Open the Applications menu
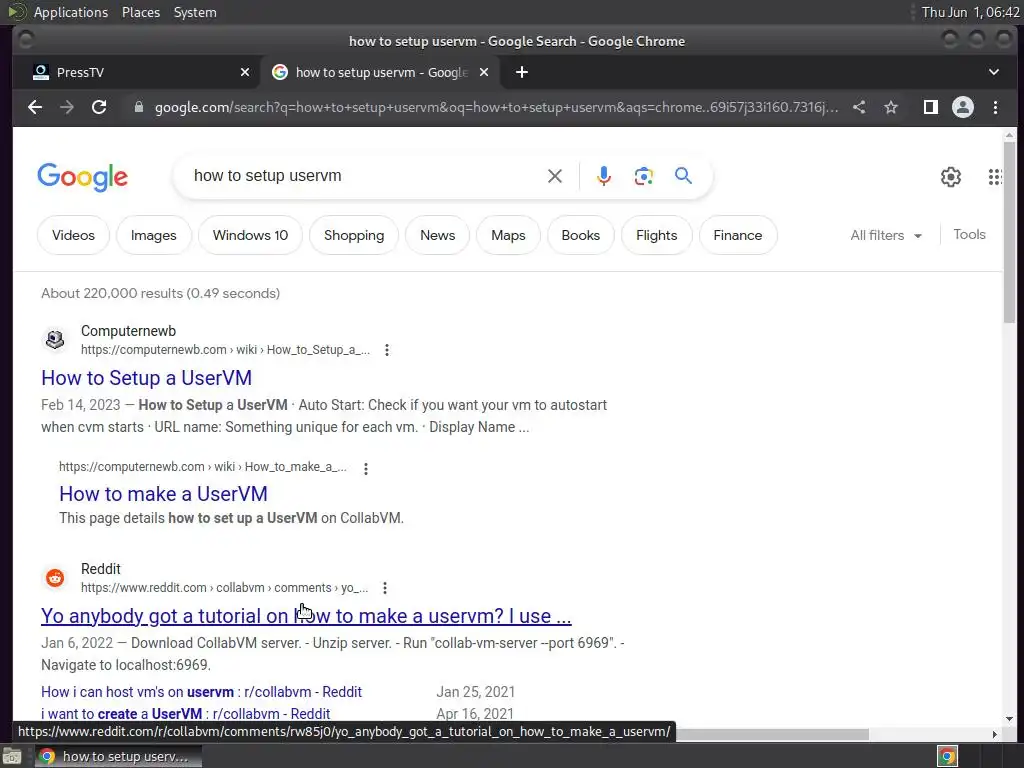The image size is (1024, 768). point(71,12)
